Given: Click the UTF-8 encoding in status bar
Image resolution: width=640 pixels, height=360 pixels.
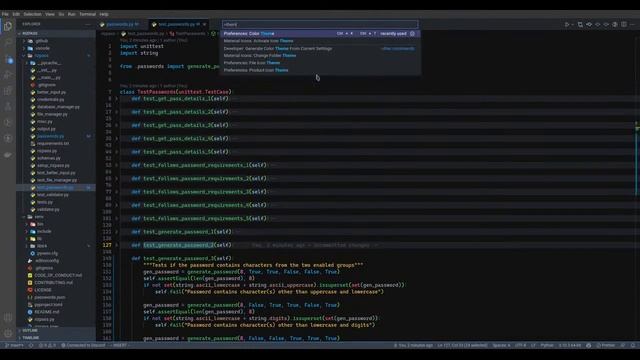Looking at the screenshot, I should pos(520,345).
